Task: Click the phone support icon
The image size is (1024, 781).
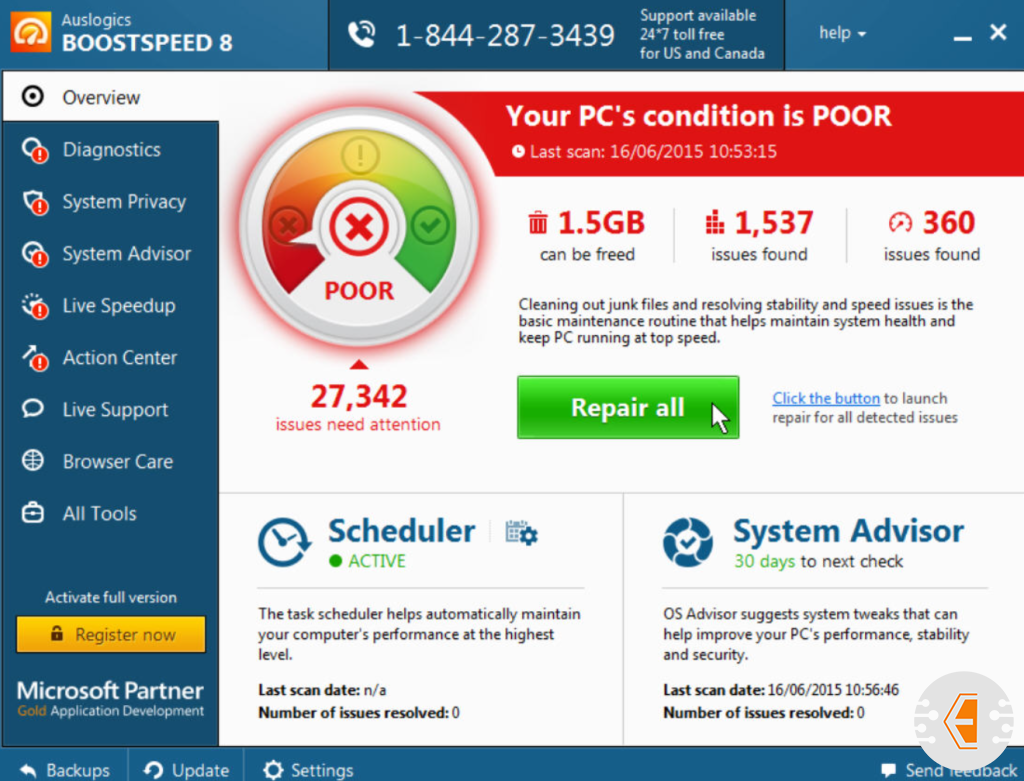Action: point(361,35)
